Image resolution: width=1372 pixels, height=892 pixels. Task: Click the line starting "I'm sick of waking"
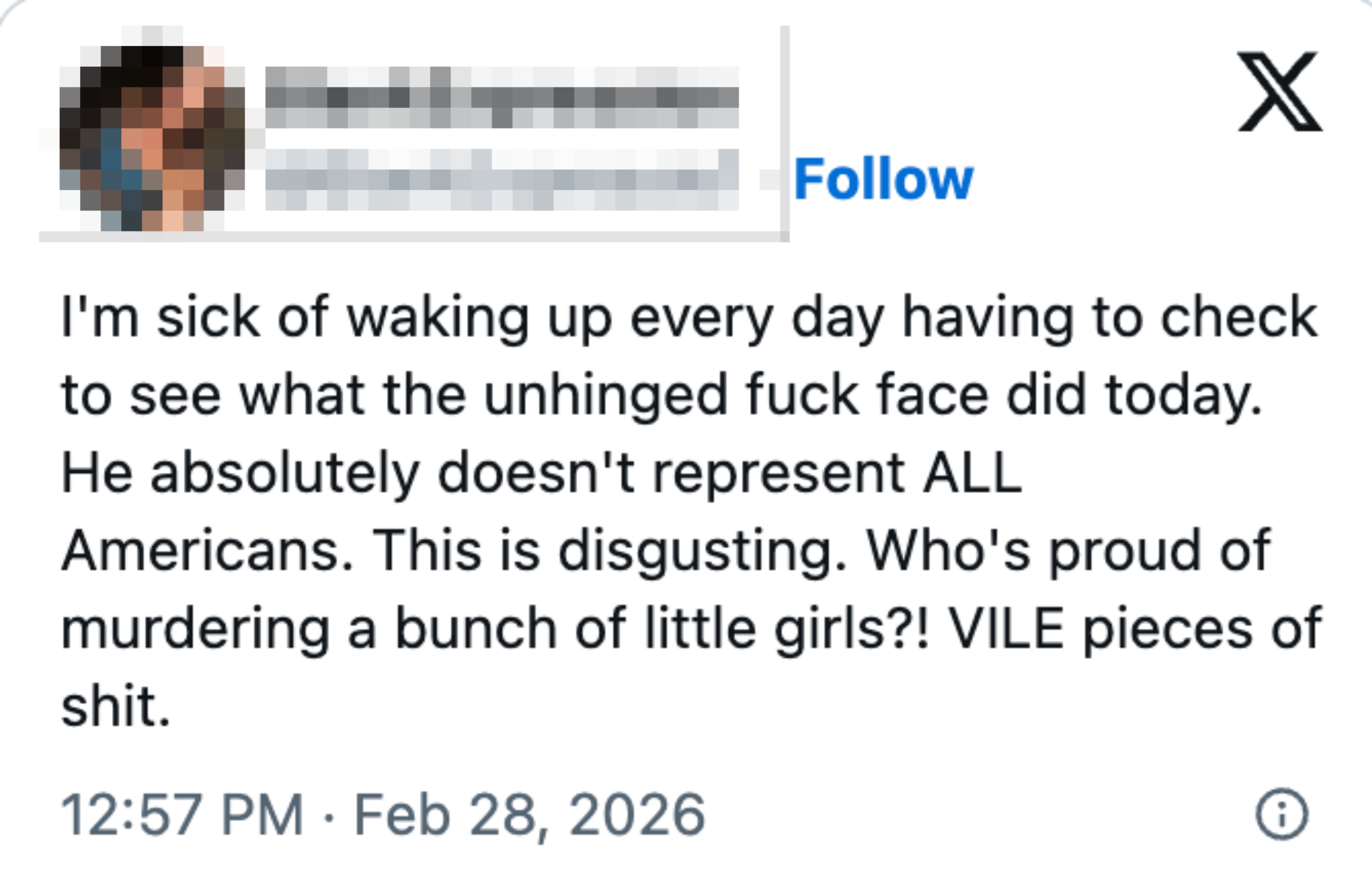pyautogui.click(x=689, y=317)
